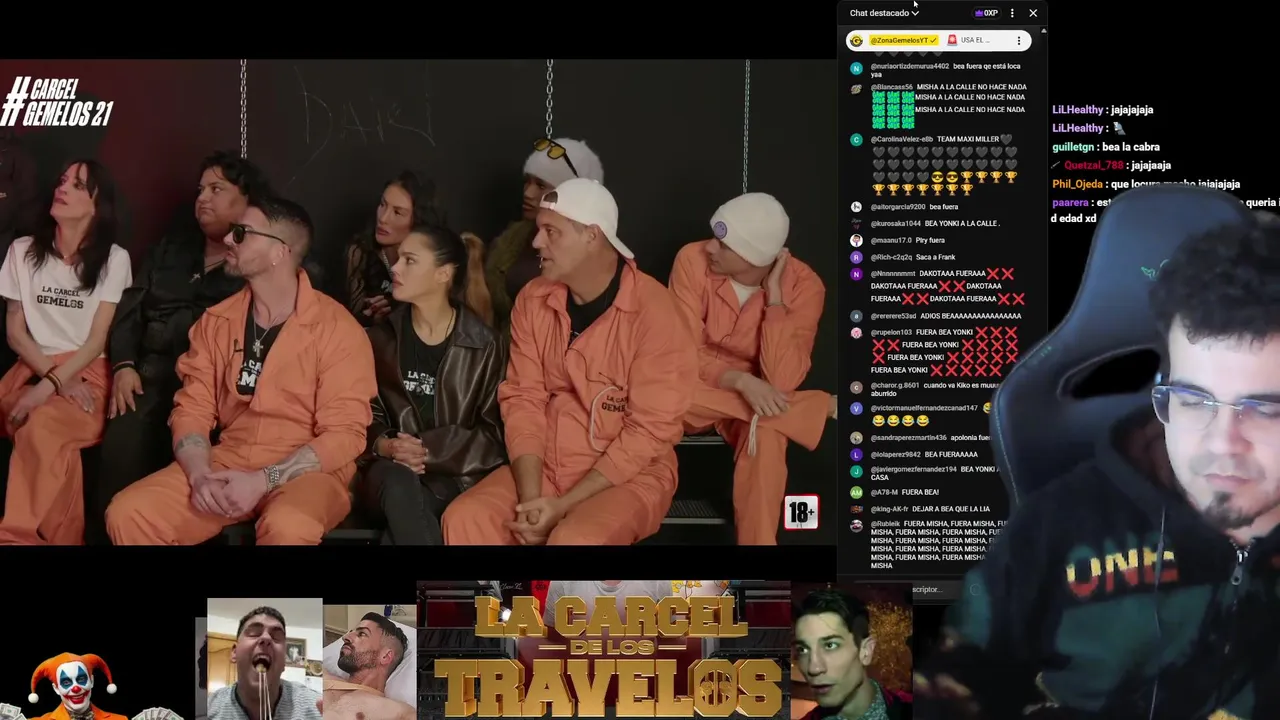Image resolution: width=1280 pixels, height=720 pixels.
Task: Click avatar of @javiergomezfernandez194
Action: coord(856,471)
